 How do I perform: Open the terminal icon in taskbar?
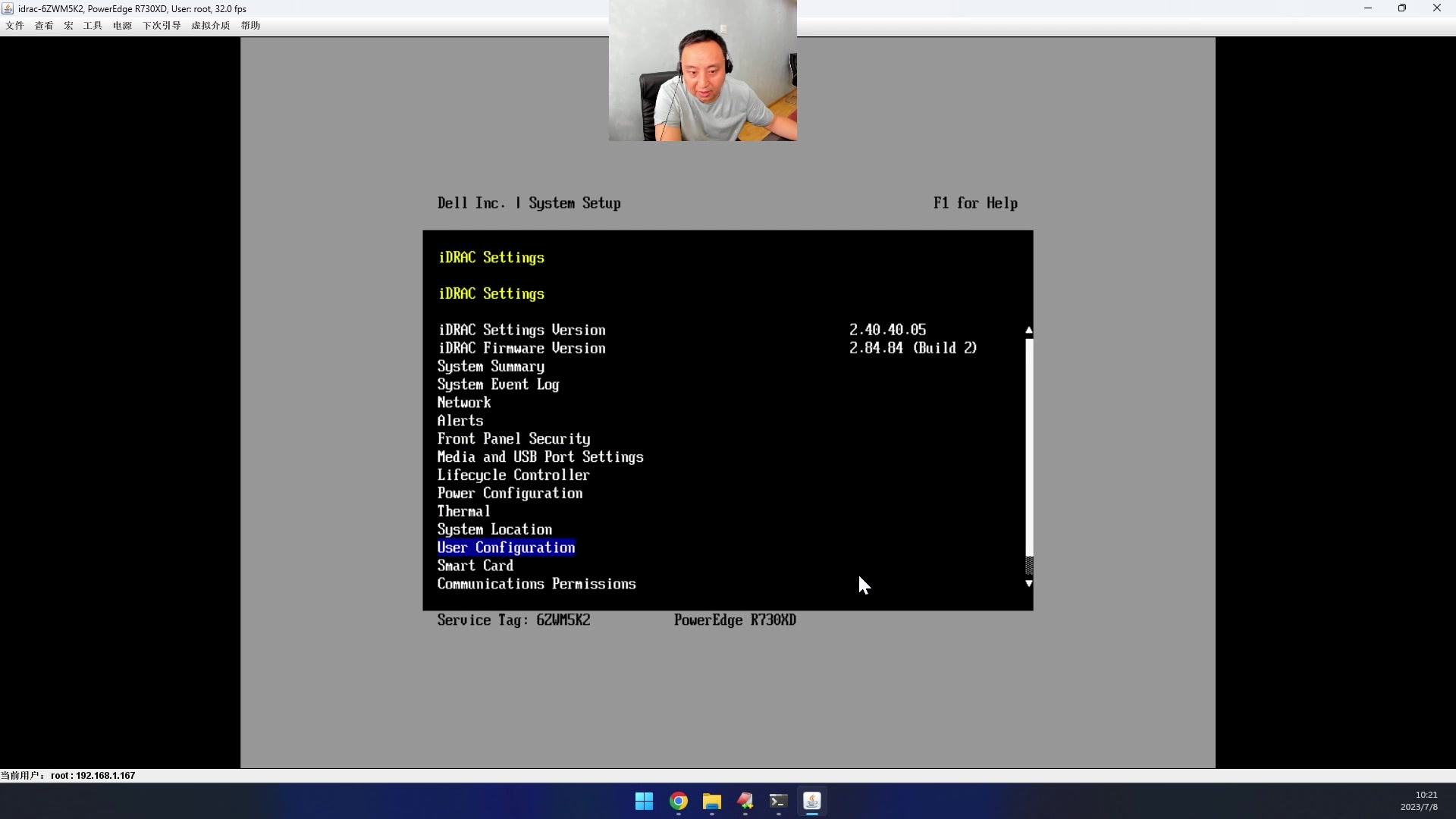[x=779, y=802]
